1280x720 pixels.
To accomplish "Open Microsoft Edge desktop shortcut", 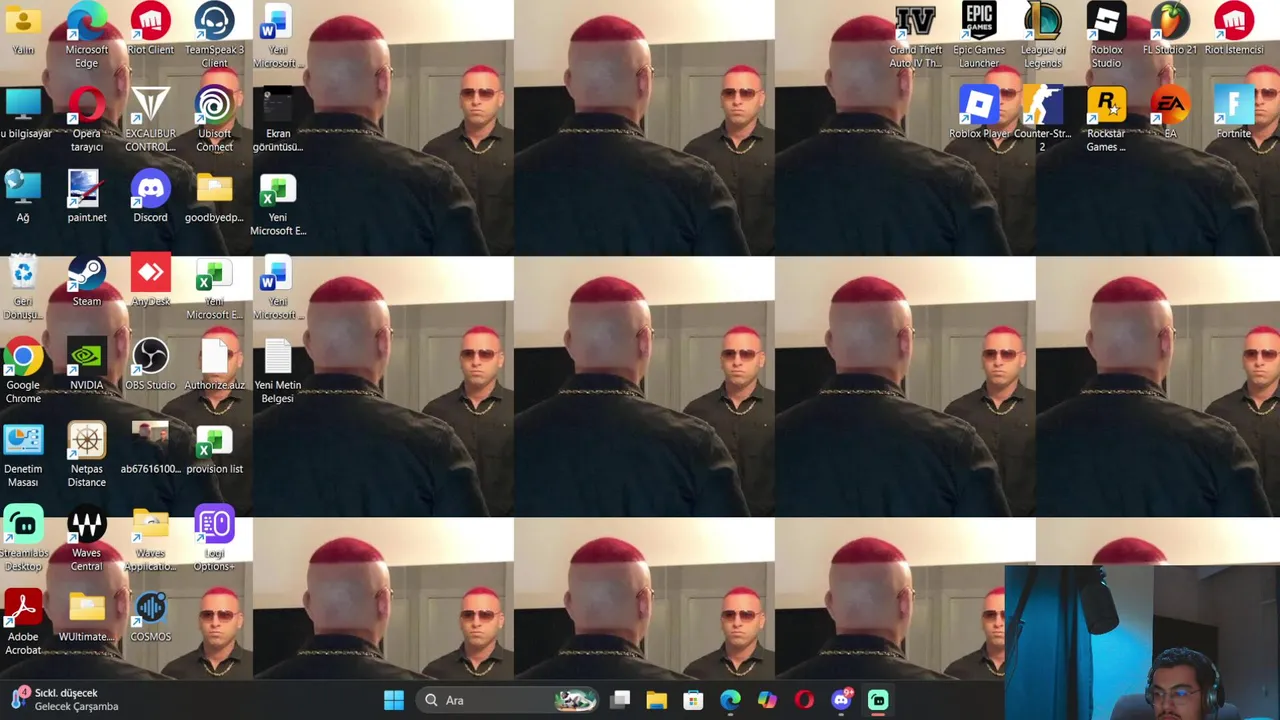I will pyautogui.click(x=87, y=35).
